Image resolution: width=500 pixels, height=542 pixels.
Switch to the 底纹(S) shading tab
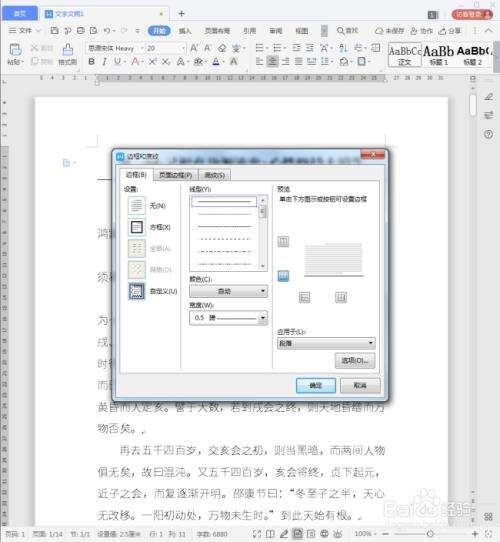coord(215,175)
